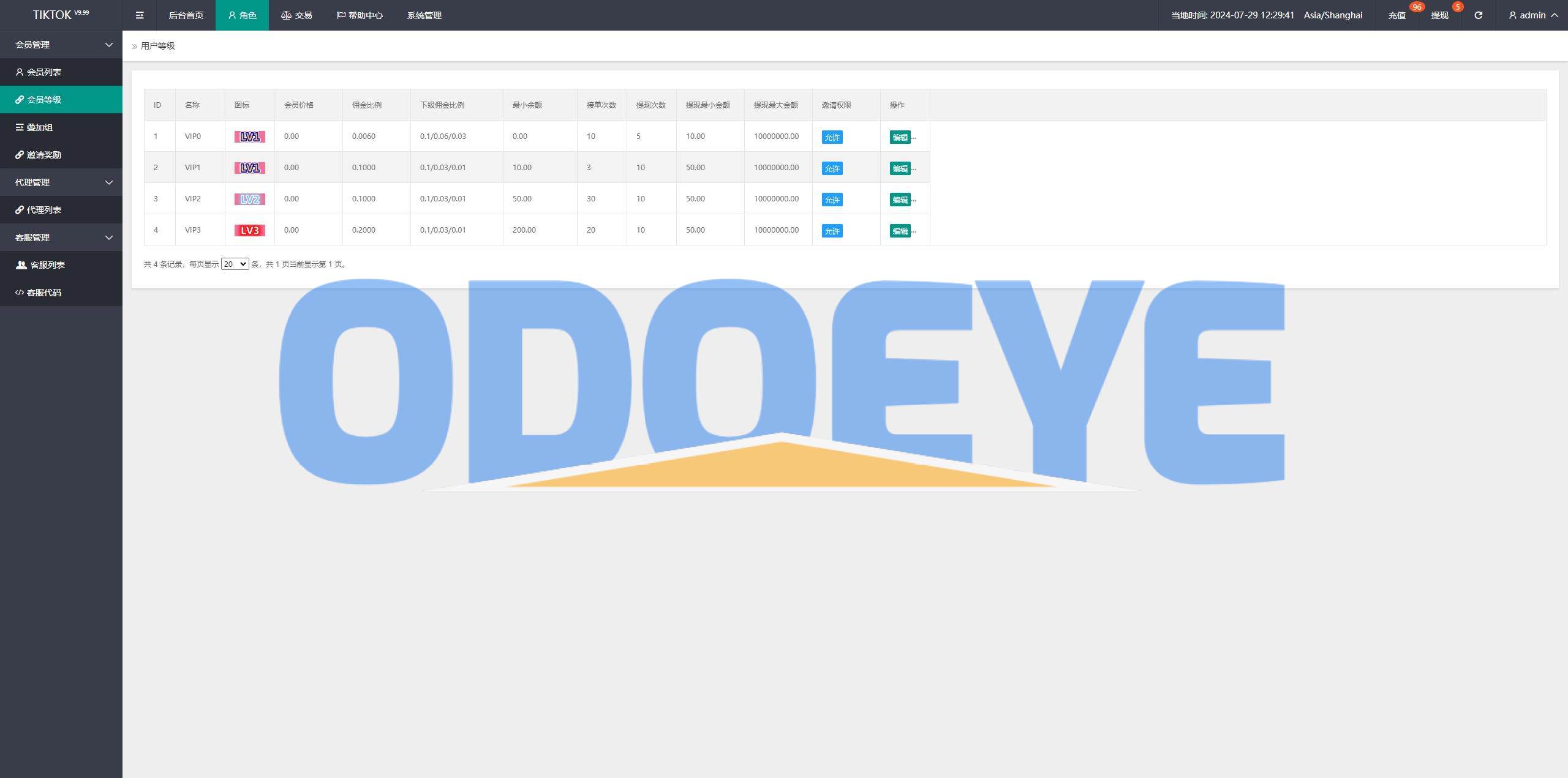The image size is (1568, 778).
Task: Click 编辑 button for VIP1
Action: 900,168
